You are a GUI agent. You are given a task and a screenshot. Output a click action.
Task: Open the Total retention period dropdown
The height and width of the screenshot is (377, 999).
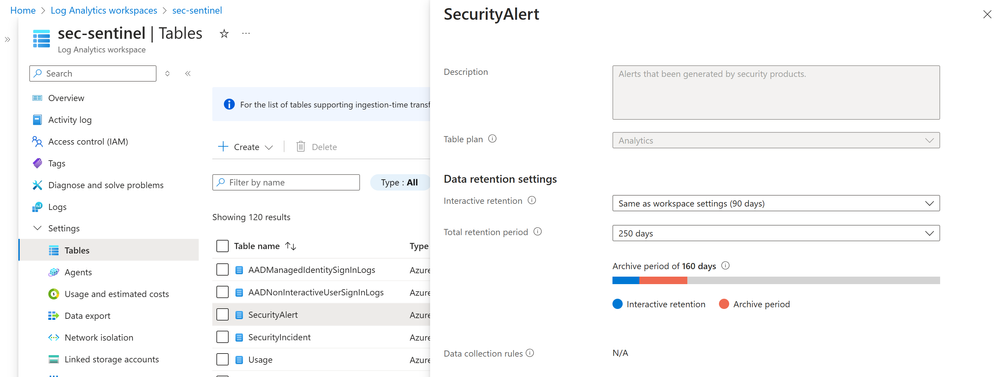776,234
